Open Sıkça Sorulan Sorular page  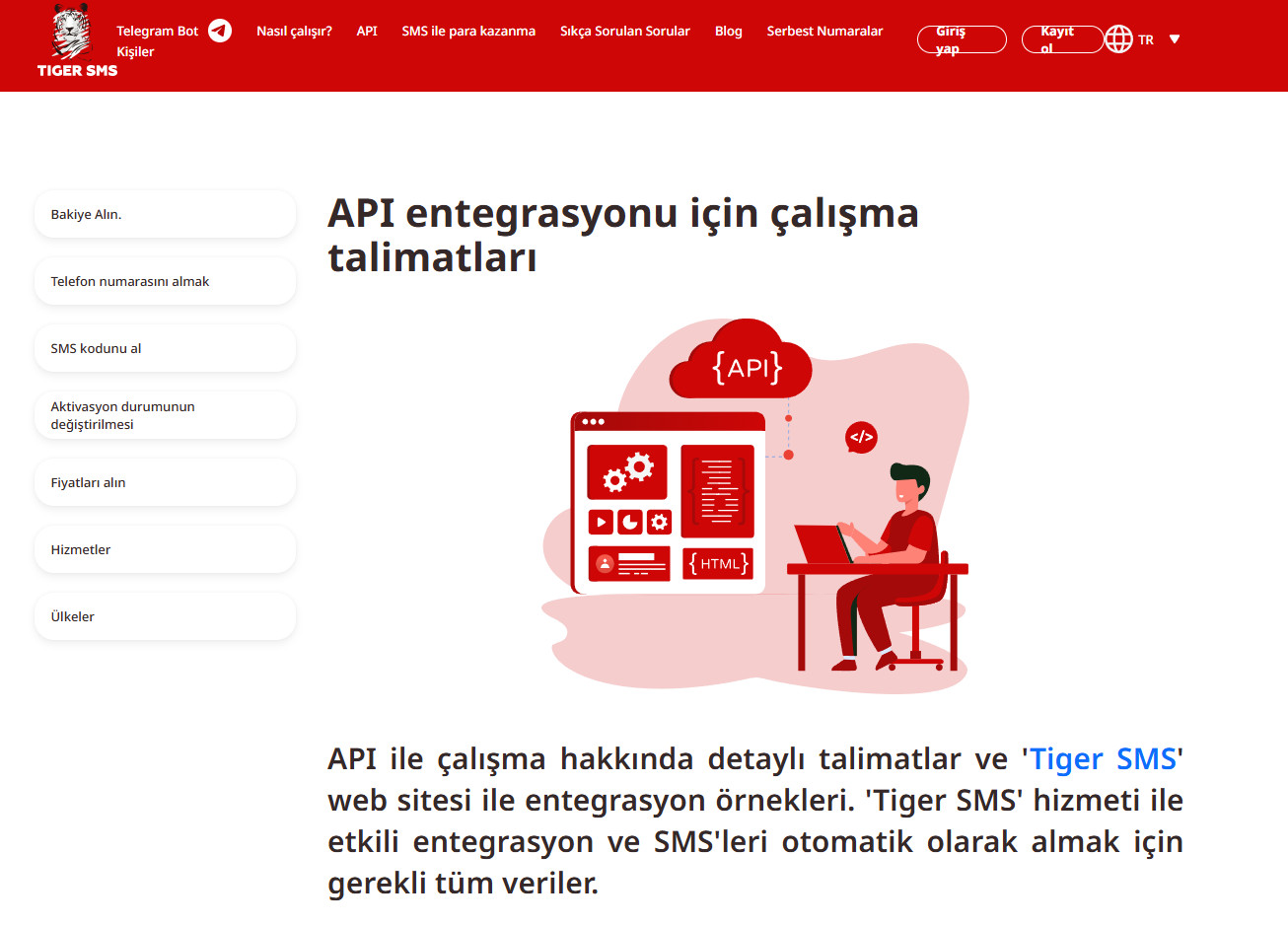point(625,31)
